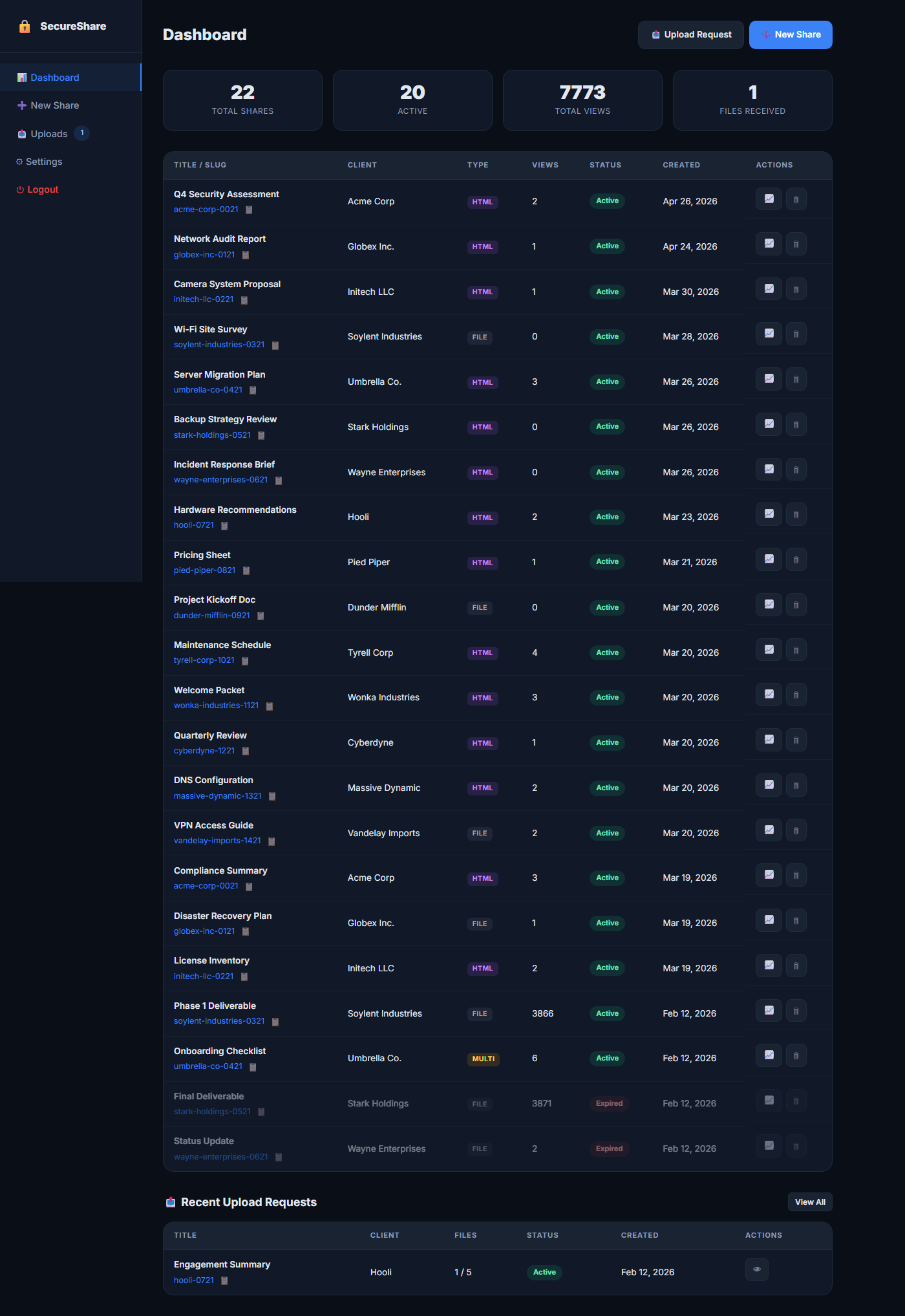Open analytics for License Inventory

tap(769, 965)
